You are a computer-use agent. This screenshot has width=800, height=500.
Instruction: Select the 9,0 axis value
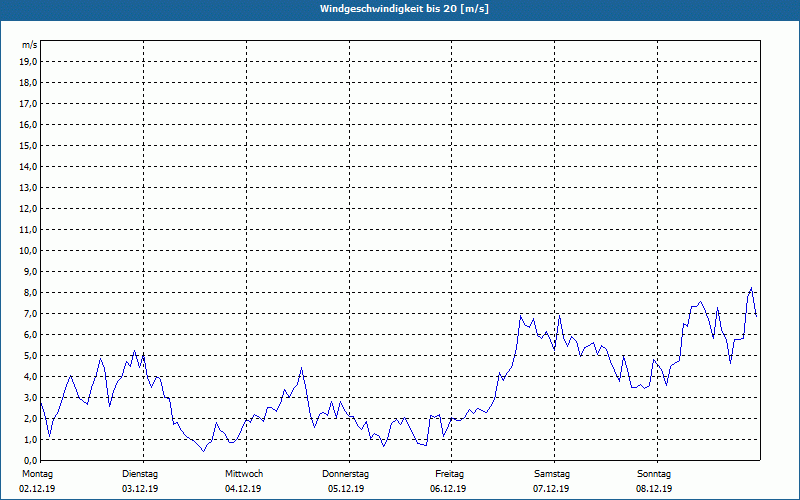[30, 271]
